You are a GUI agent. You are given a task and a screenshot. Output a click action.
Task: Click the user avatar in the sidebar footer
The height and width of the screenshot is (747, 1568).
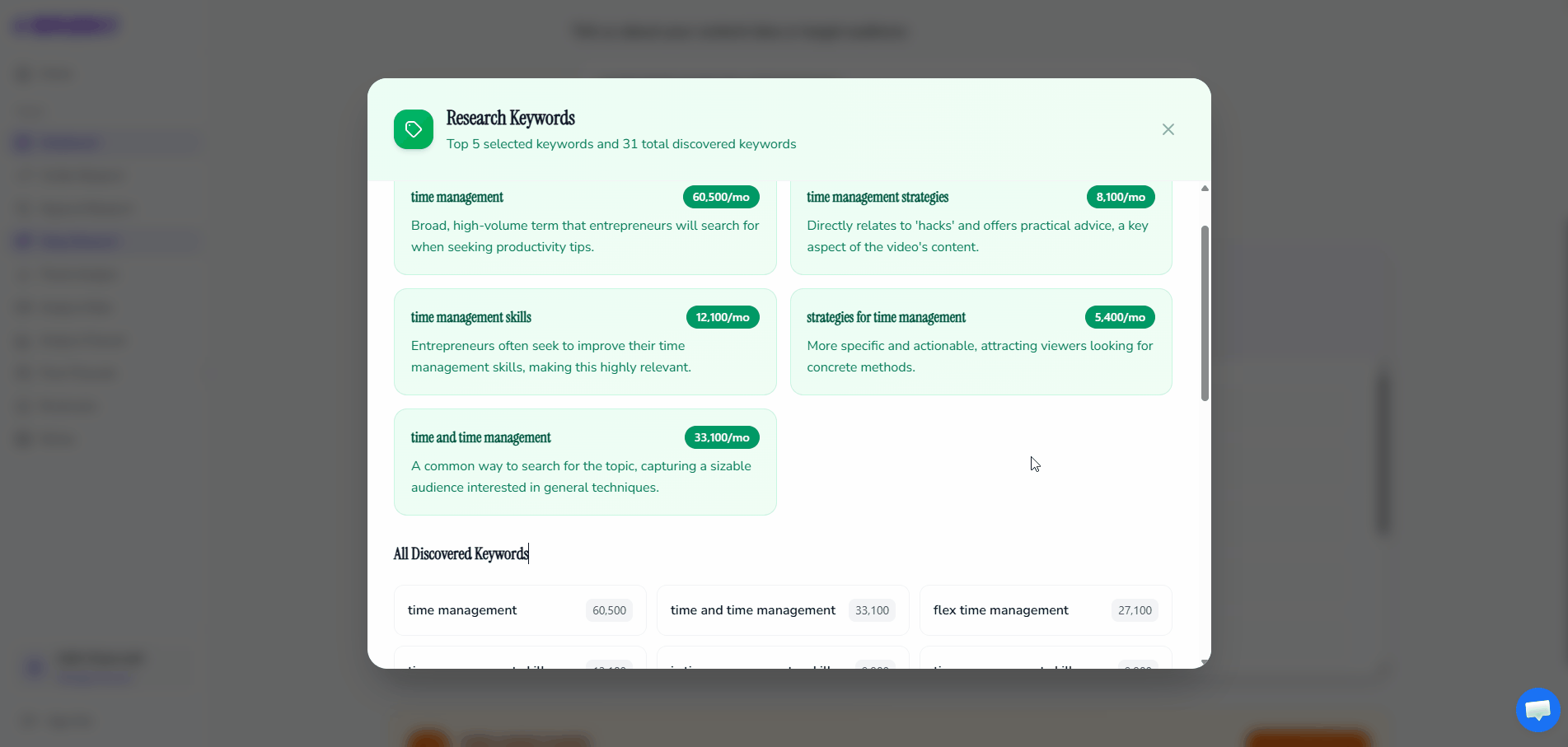click(33, 667)
